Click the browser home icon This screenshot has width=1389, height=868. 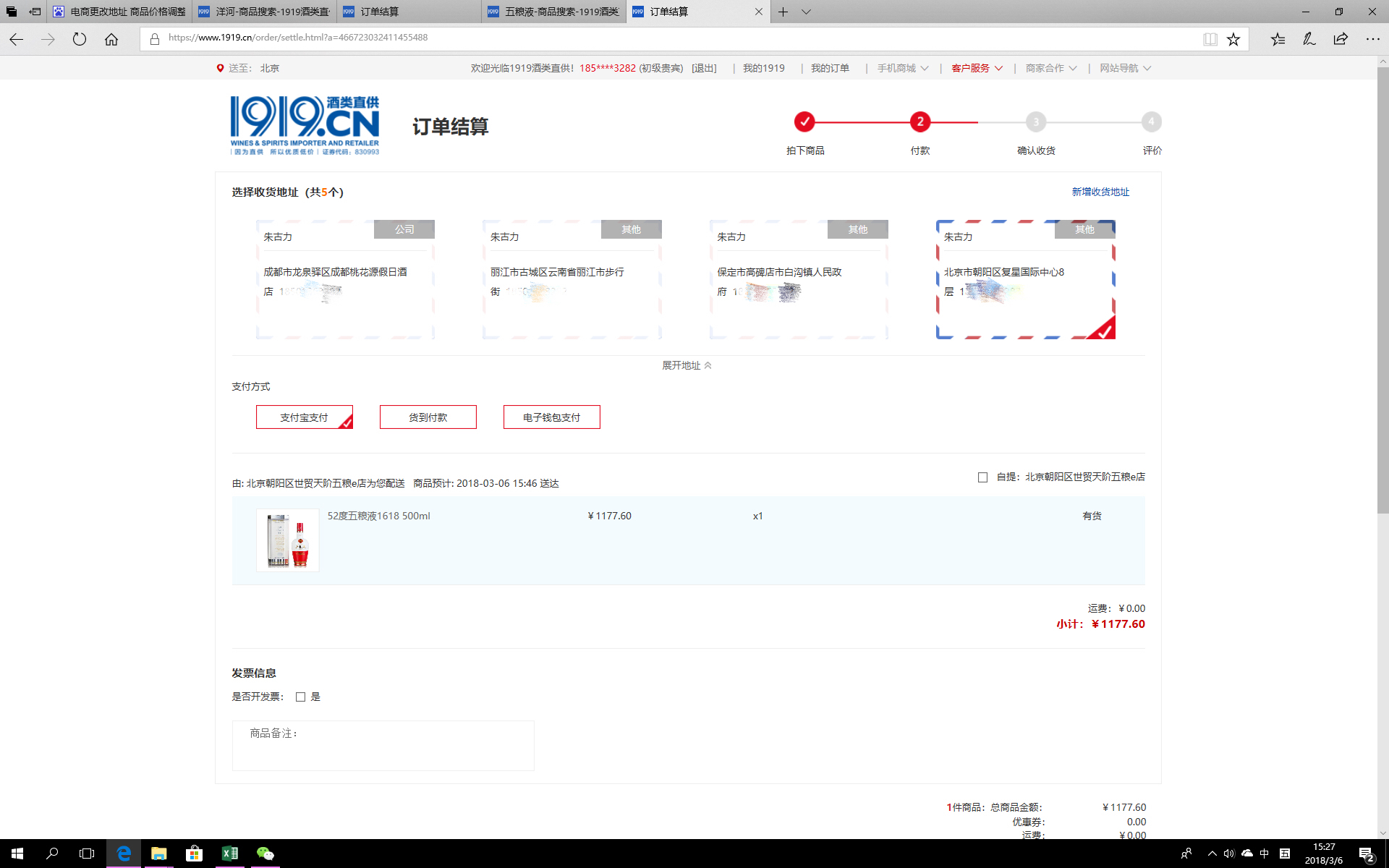pyautogui.click(x=111, y=39)
